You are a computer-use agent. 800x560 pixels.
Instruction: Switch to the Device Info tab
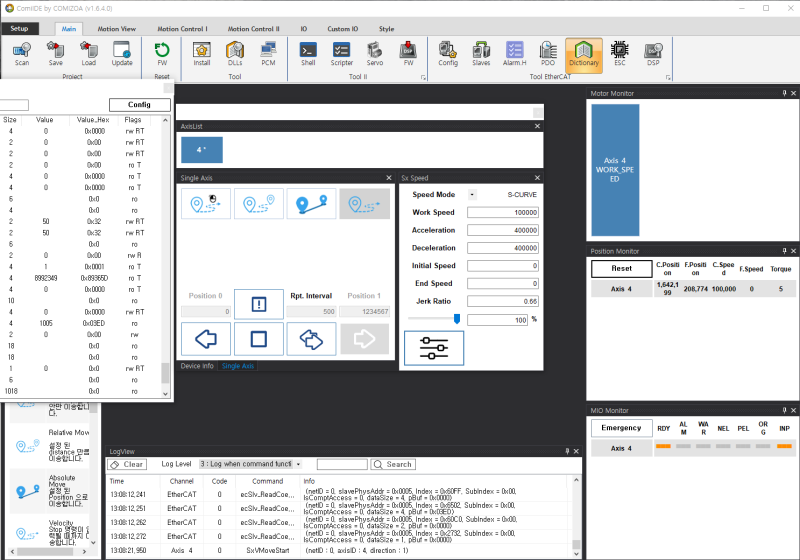point(196,366)
